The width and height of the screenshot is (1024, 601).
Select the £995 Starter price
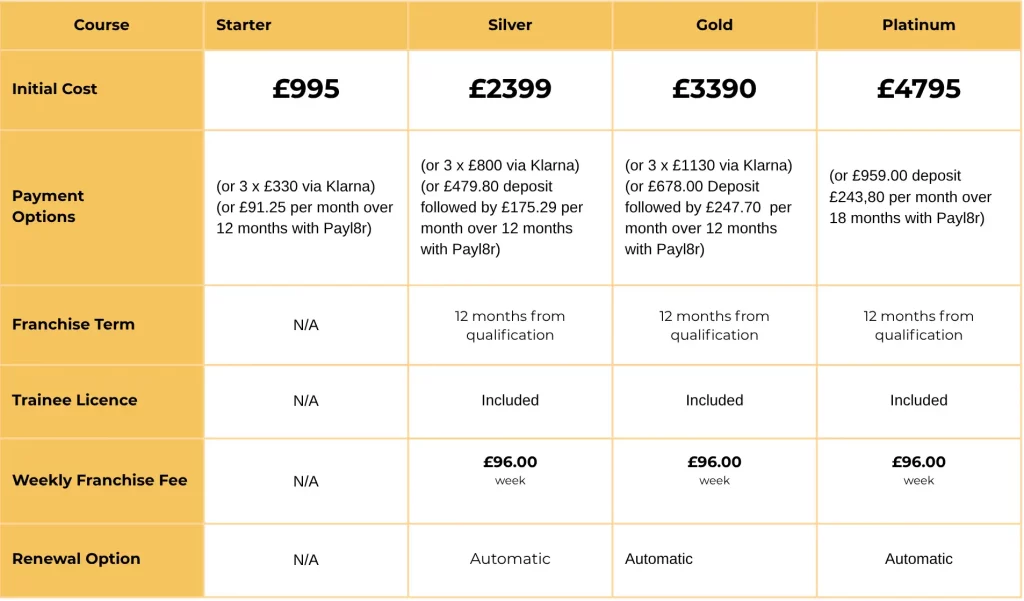306,89
